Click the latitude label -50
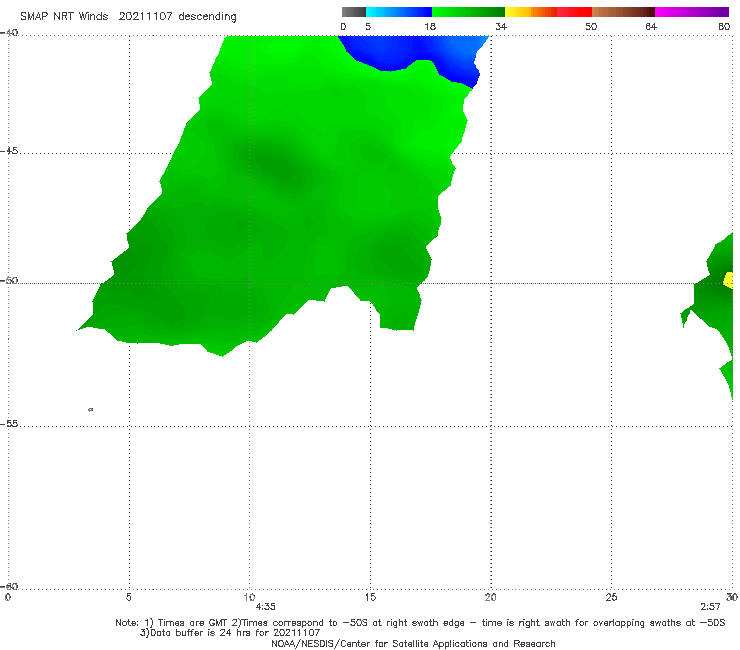Screen dimensions: 740x650 9,281
